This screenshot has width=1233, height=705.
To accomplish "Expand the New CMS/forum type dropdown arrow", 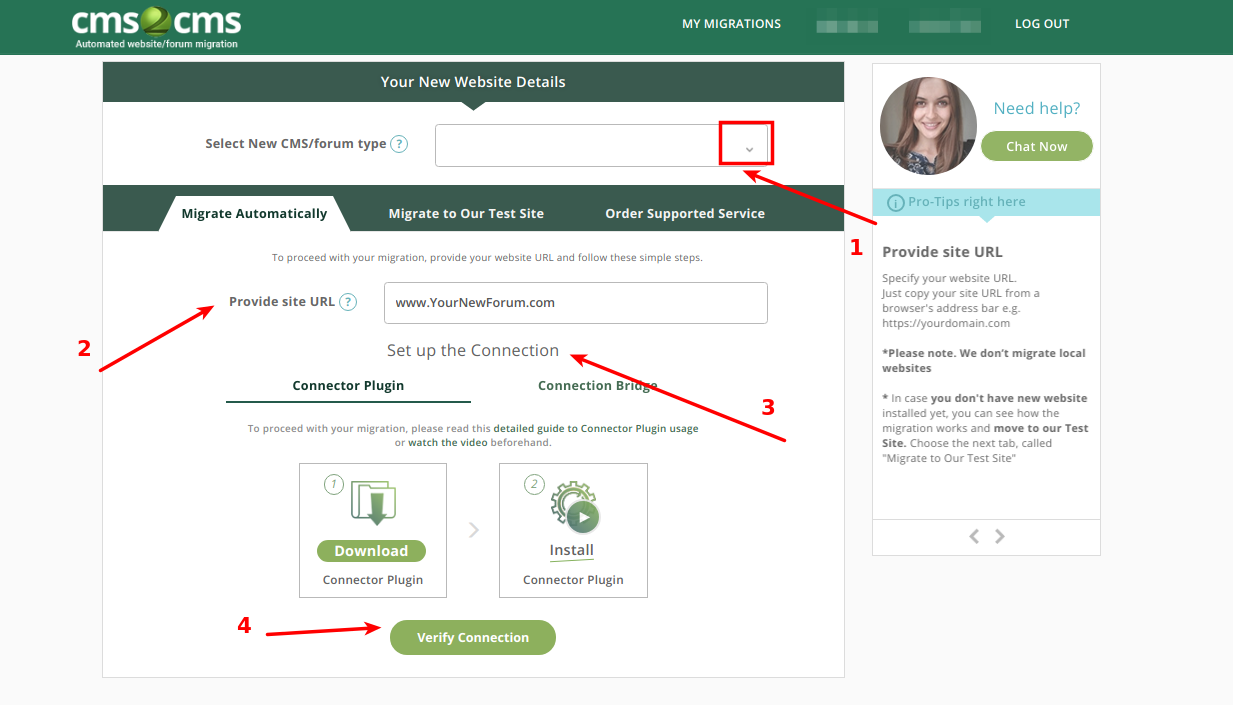I will point(749,149).
